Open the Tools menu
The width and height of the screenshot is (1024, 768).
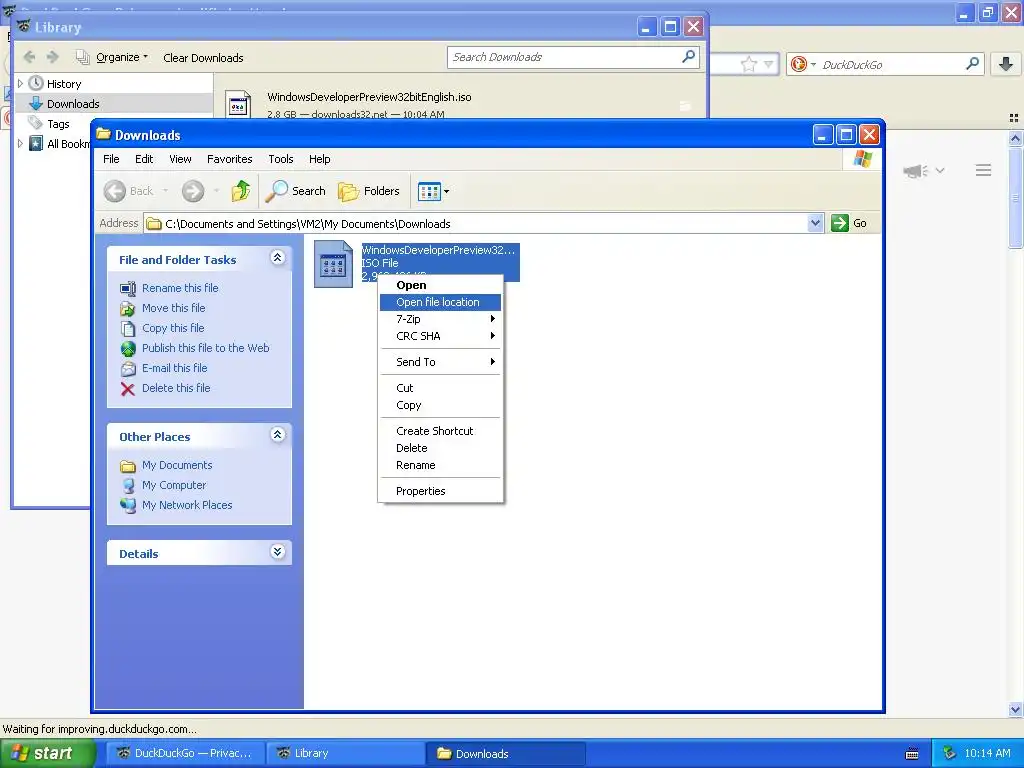click(281, 159)
